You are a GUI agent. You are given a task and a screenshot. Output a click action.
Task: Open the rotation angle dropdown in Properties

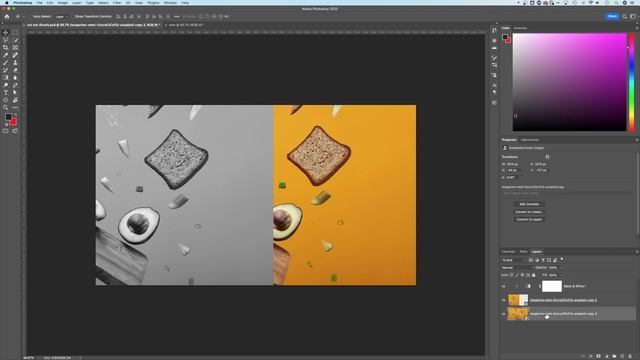pyautogui.click(x=521, y=178)
